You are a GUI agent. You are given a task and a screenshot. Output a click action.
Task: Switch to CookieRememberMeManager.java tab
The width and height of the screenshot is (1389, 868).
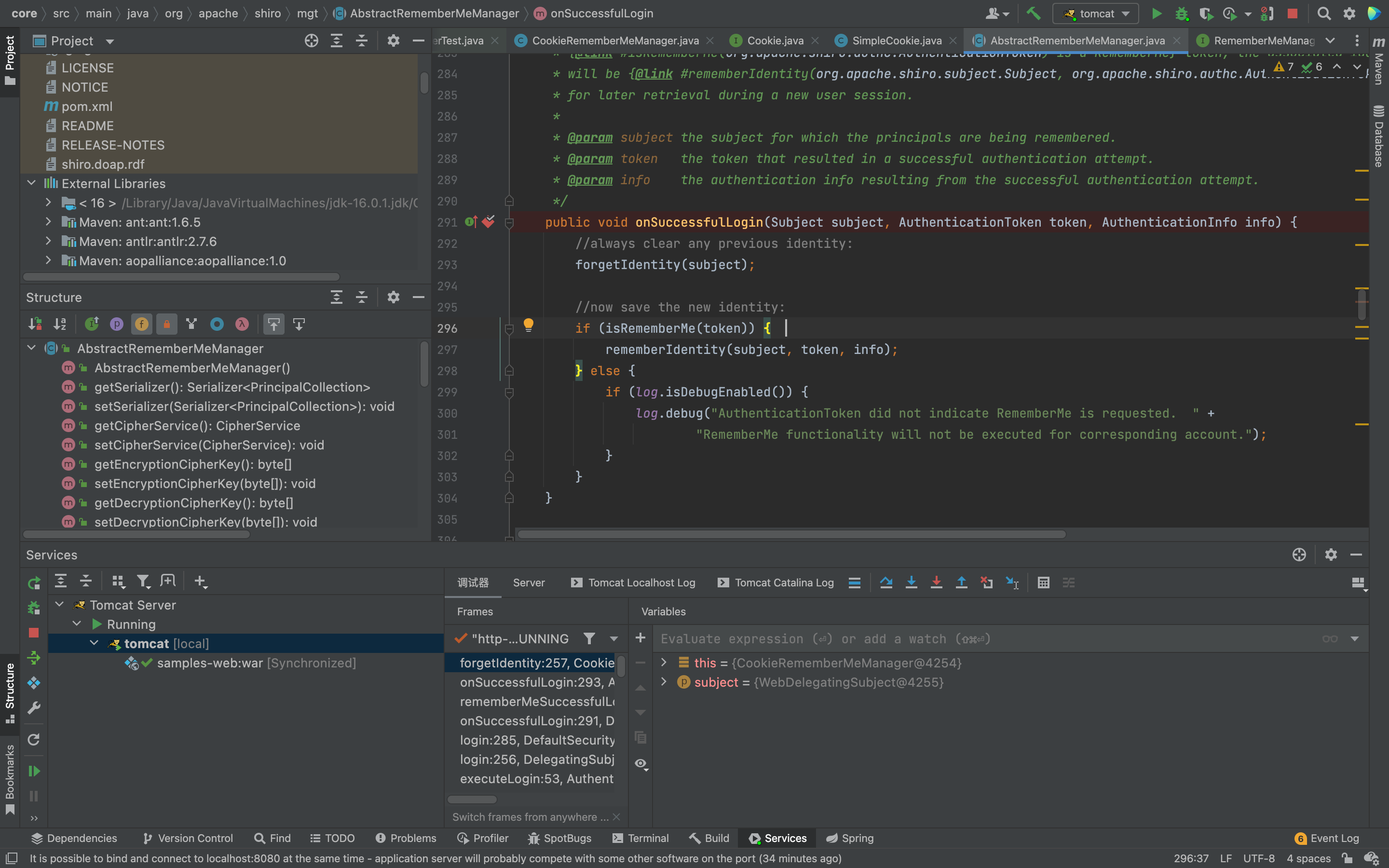[615, 40]
